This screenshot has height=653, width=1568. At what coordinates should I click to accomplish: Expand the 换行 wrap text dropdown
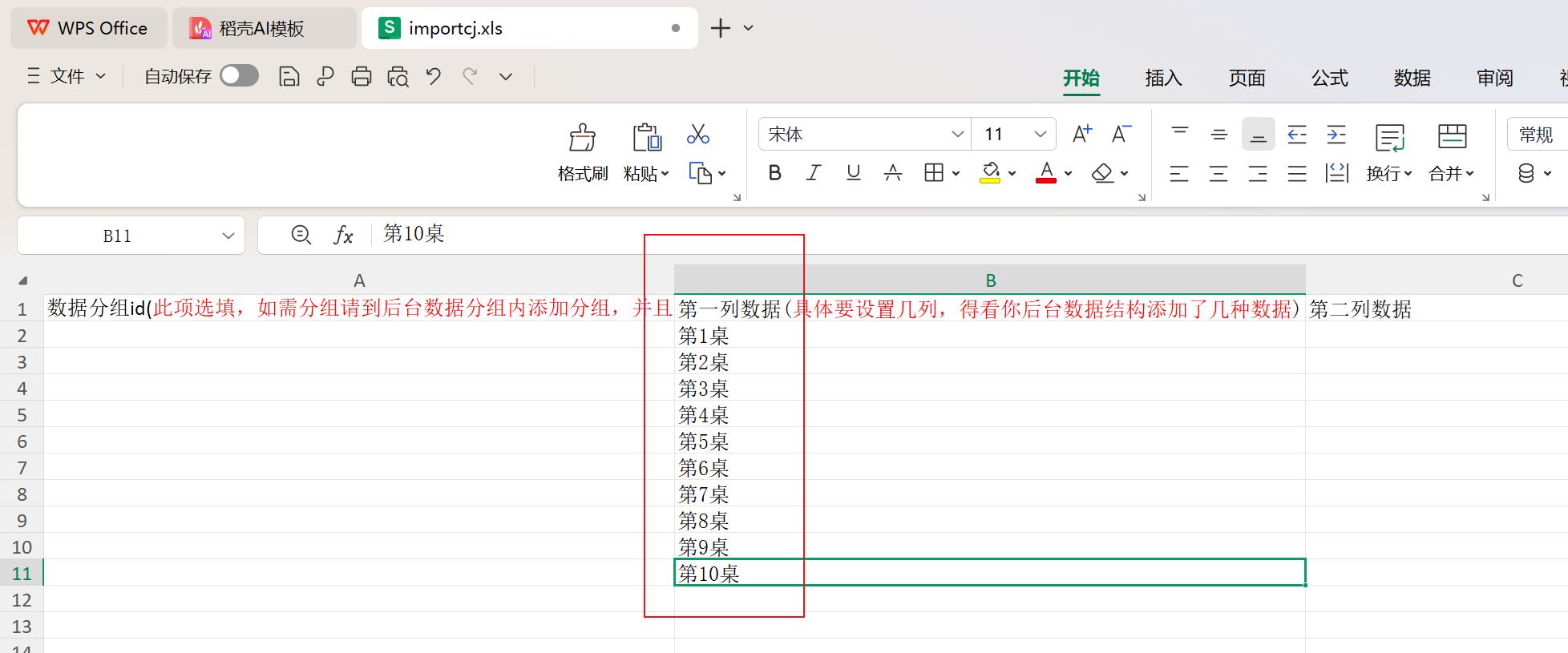1406,173
